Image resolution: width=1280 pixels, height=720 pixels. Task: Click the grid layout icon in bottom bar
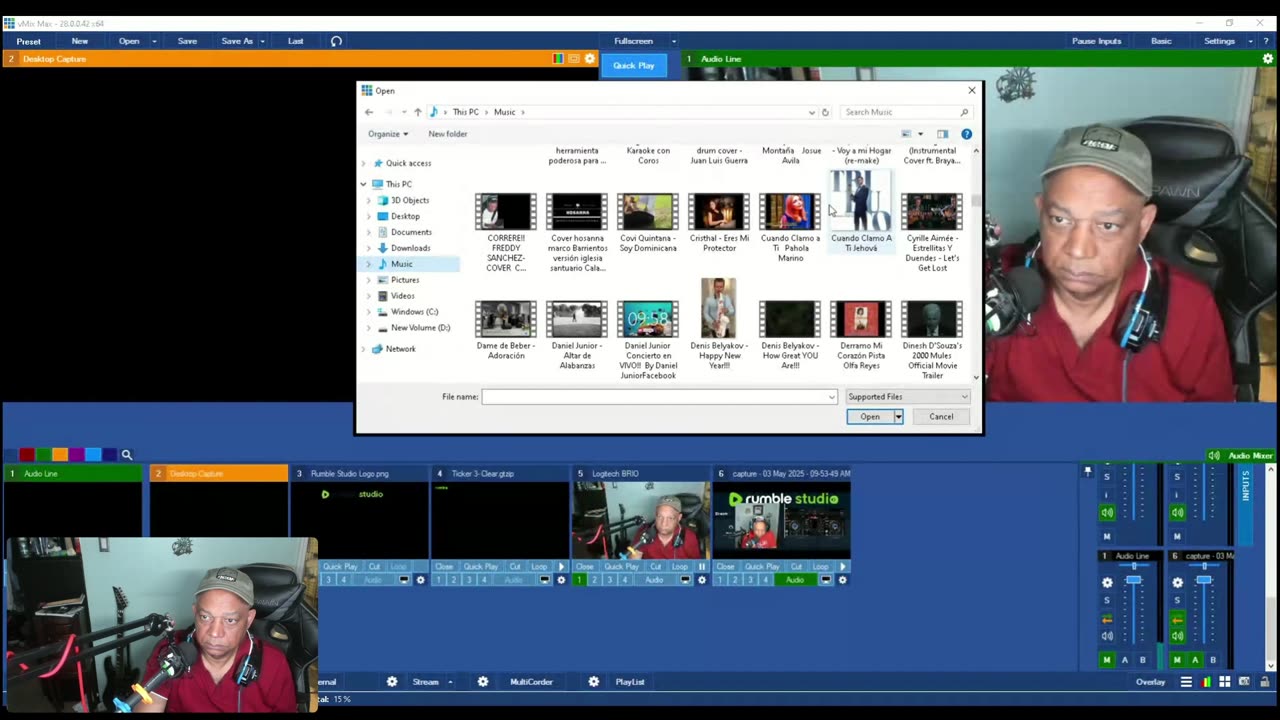tap(1225, 682)
